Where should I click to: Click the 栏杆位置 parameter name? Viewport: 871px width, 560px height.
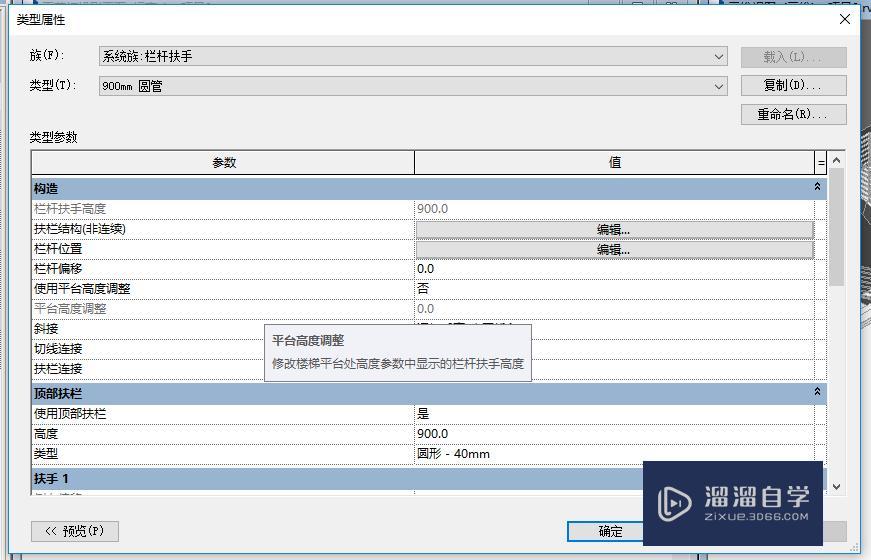[58, 249]
